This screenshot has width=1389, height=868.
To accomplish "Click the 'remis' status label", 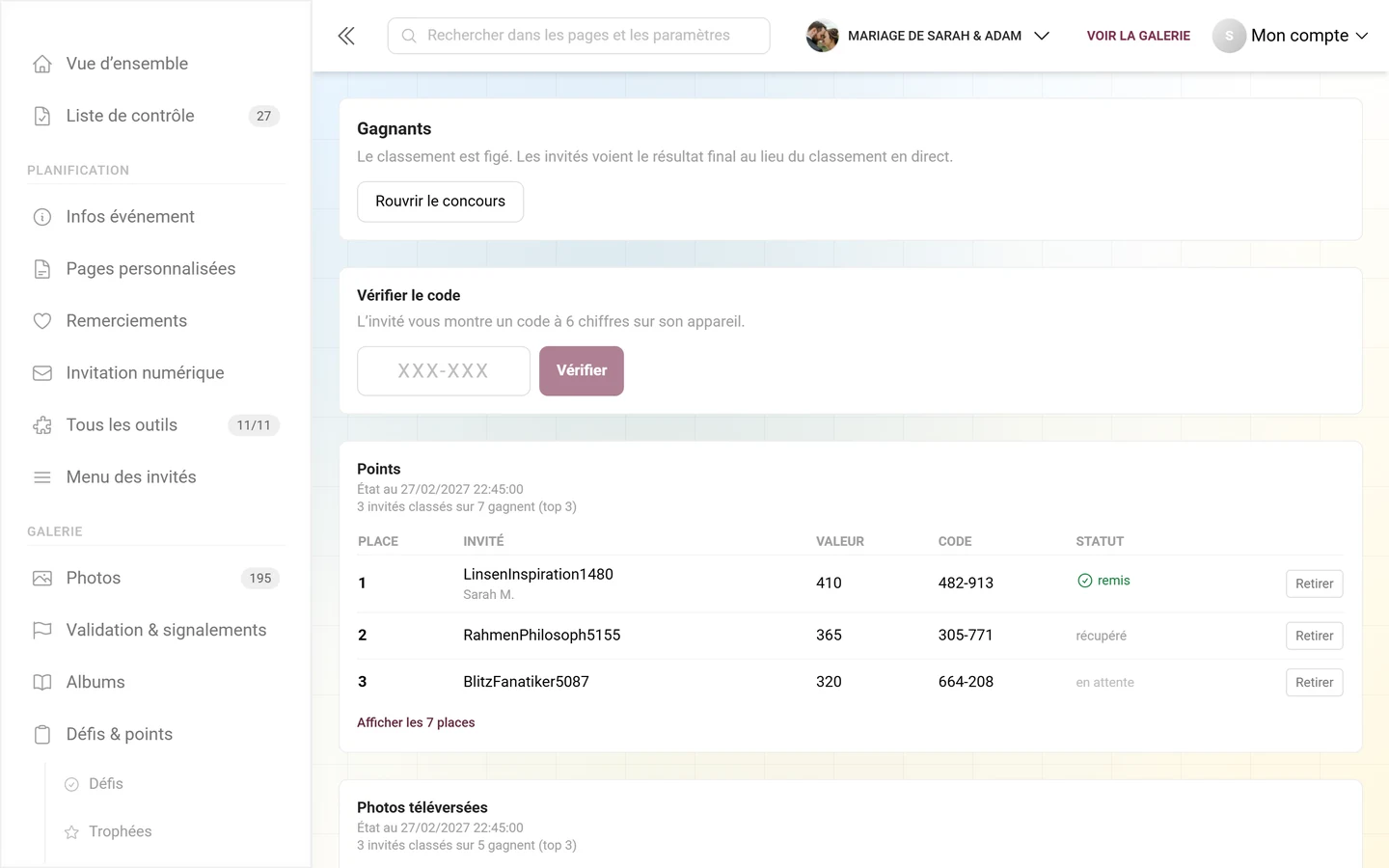I will point(1113,581).
